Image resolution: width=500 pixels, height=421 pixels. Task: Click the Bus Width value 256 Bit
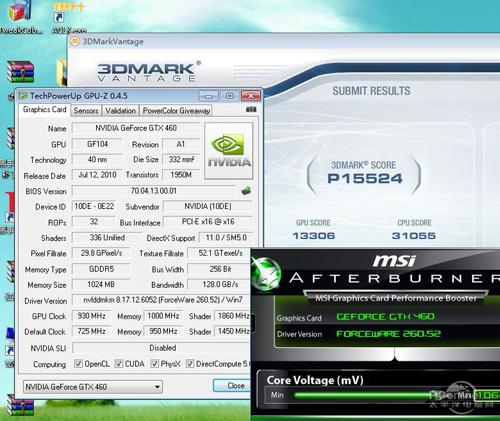[x=220, y=269]
